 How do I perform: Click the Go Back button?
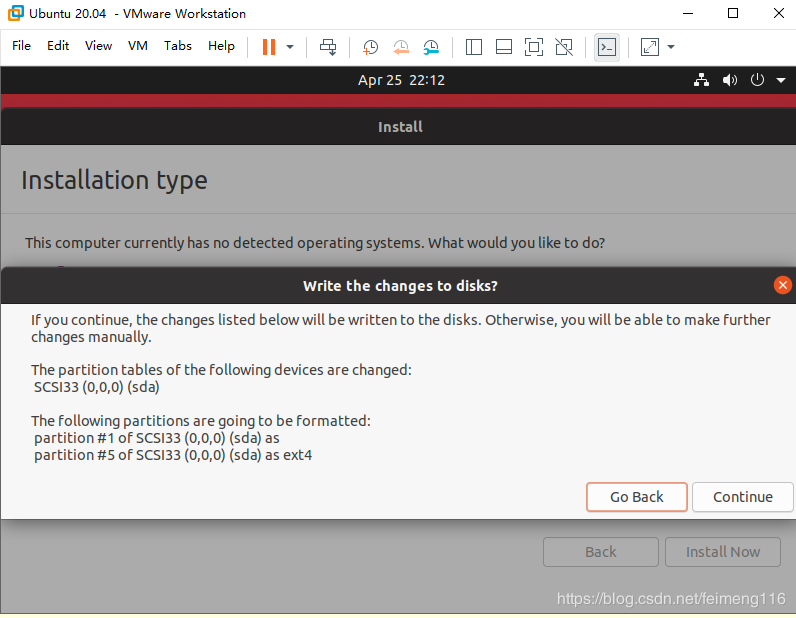coord(637,497)
